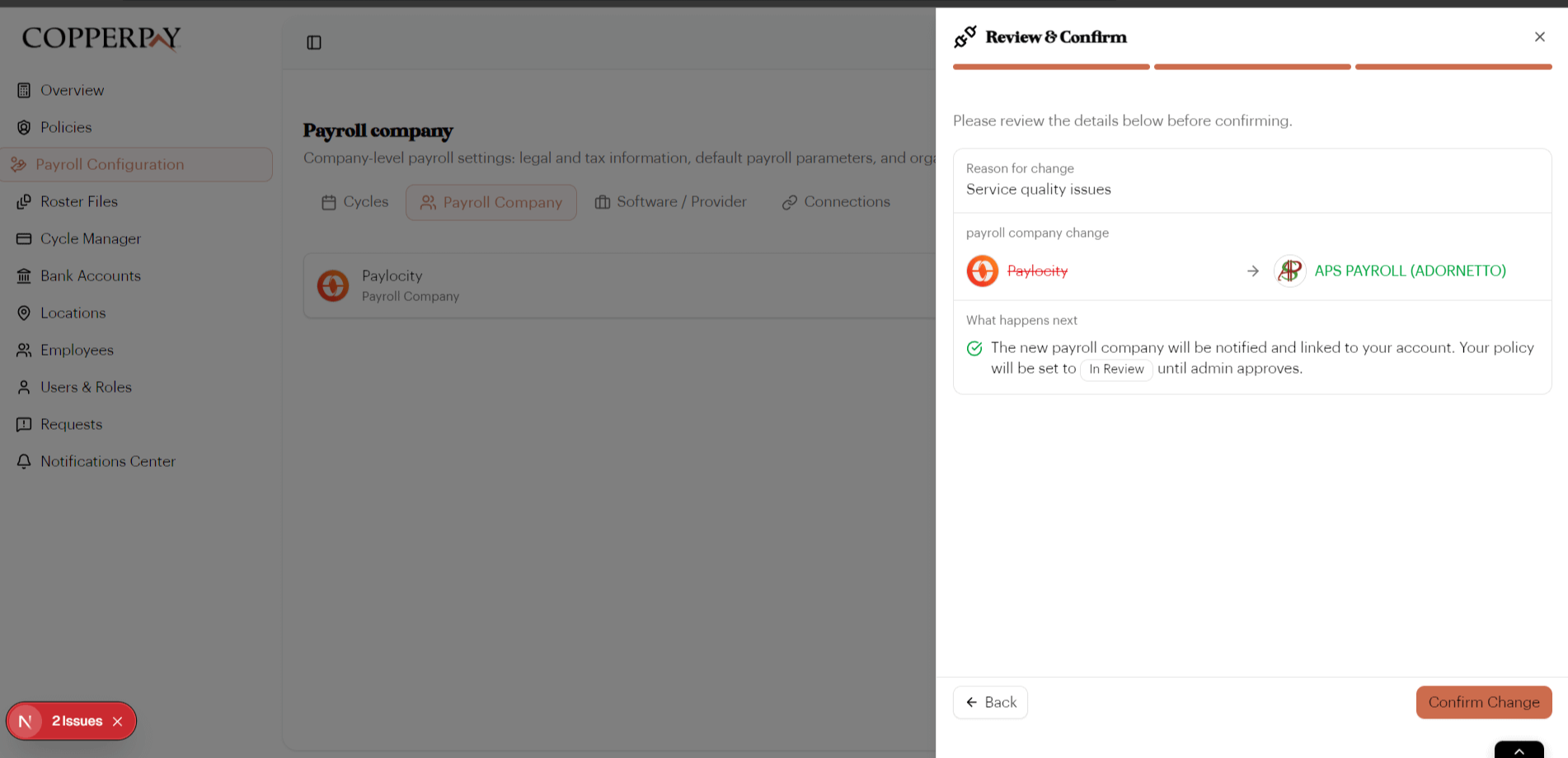1568x758 pixels.
Task: Select the APS Payroll logo icon
Action: (1289, 271)
